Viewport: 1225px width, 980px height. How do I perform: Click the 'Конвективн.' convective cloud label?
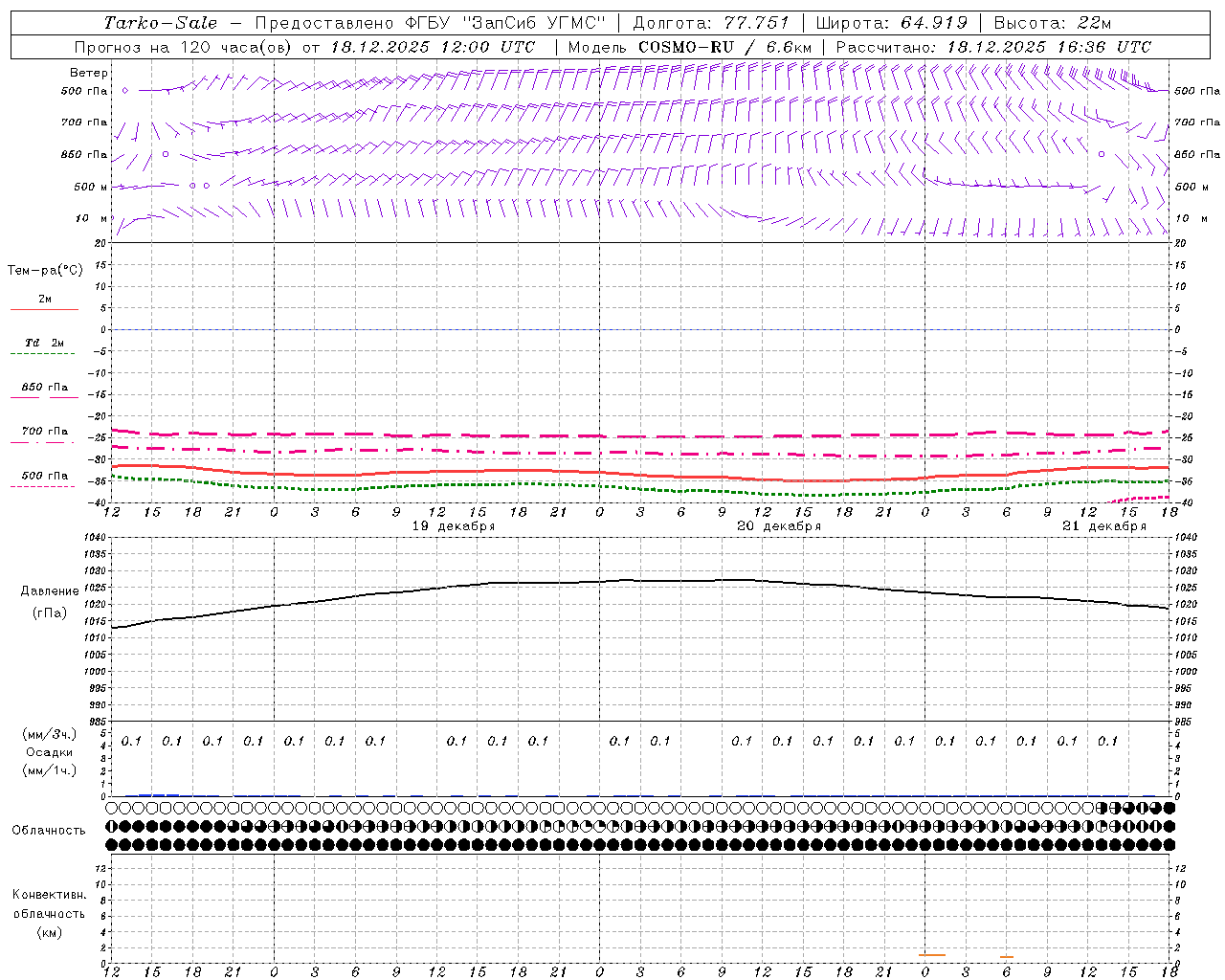pos(50,895)
